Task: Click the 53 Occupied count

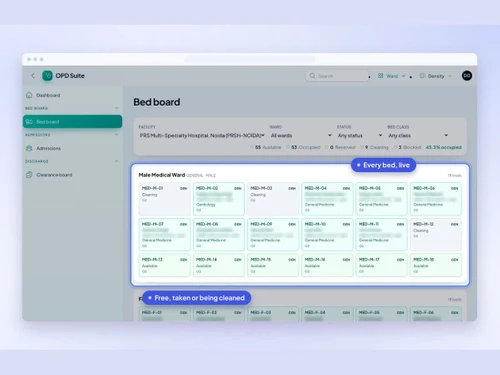Action: click(303, 147)
